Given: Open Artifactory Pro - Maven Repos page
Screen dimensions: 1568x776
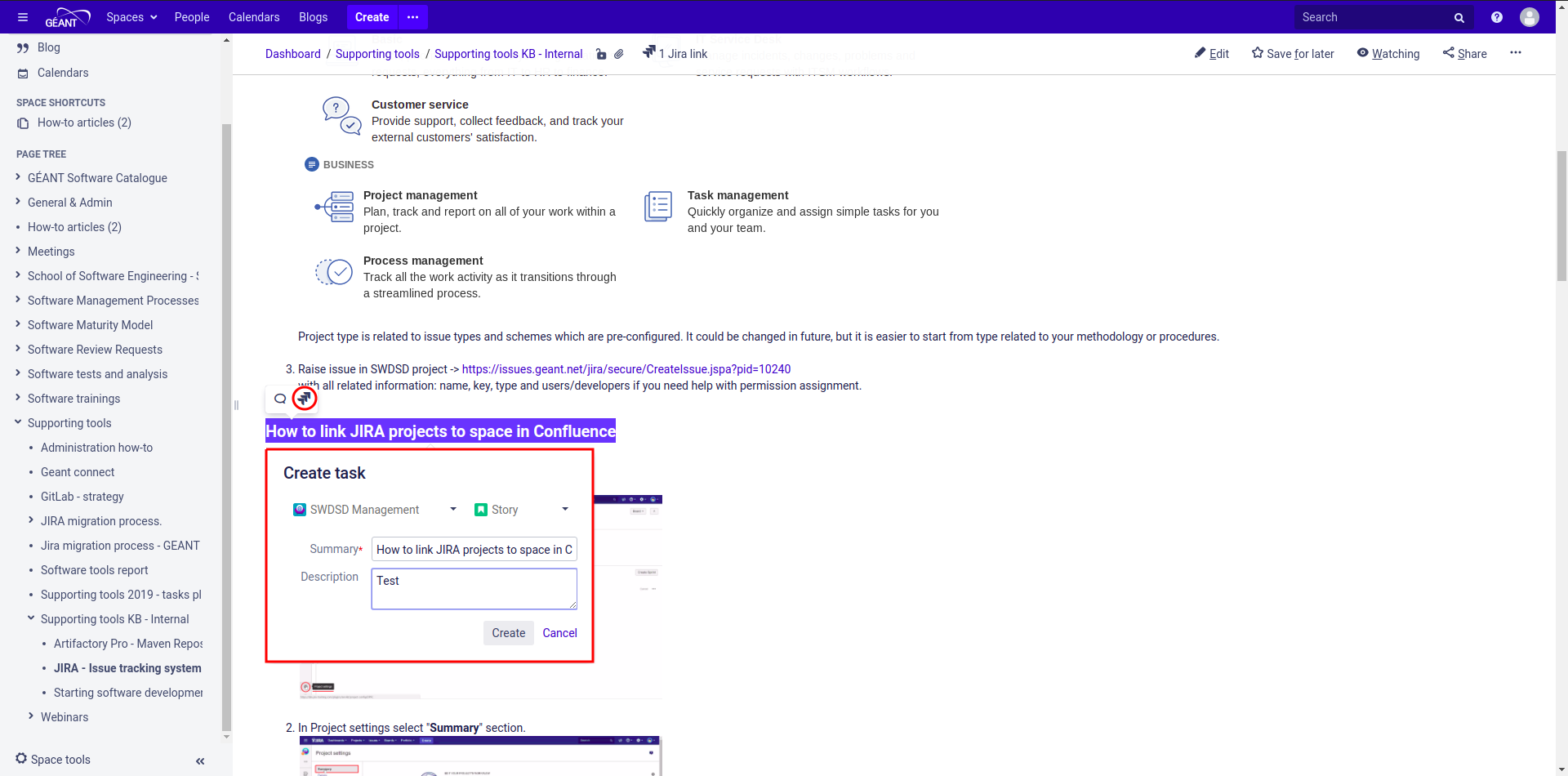Looking at the screenshot, I should pyautogui.click(x=128, y=644).
